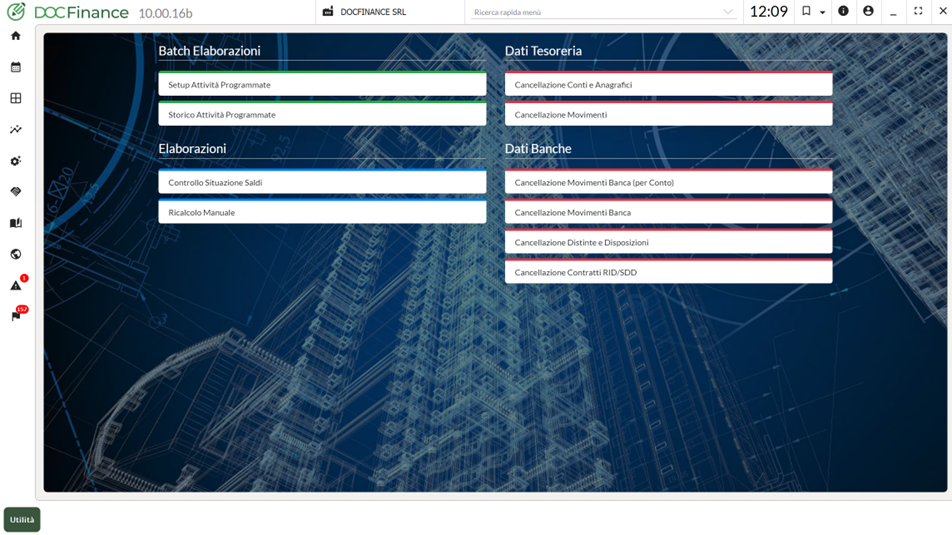Open Setup Attività Programmate

coord(322,84)
